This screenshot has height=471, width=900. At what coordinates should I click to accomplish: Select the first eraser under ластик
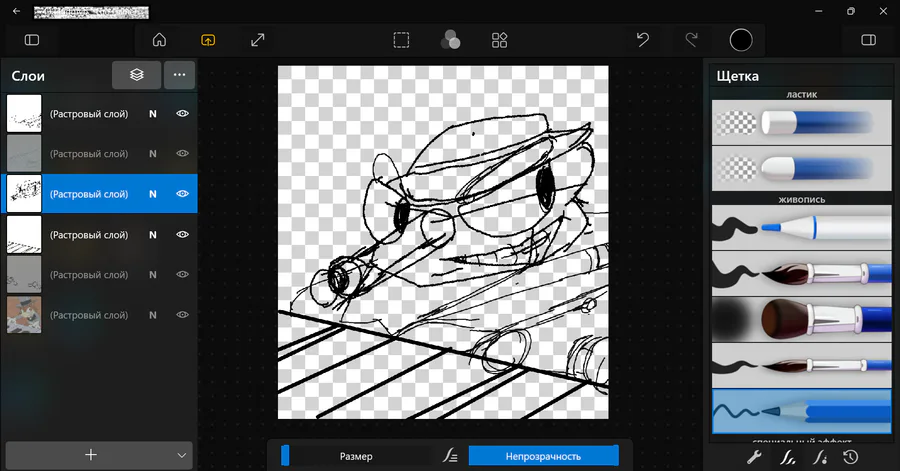coord(801,122)
